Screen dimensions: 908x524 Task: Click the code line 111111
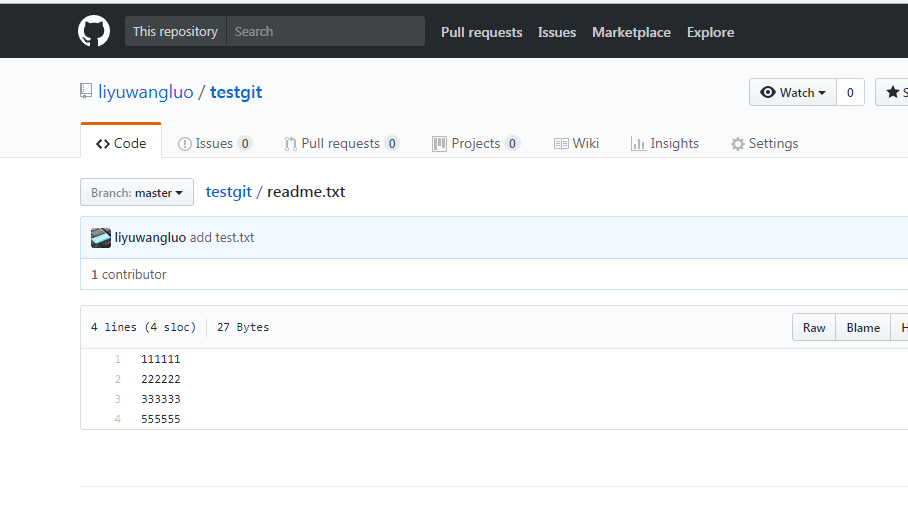click(x=161, y=359)
